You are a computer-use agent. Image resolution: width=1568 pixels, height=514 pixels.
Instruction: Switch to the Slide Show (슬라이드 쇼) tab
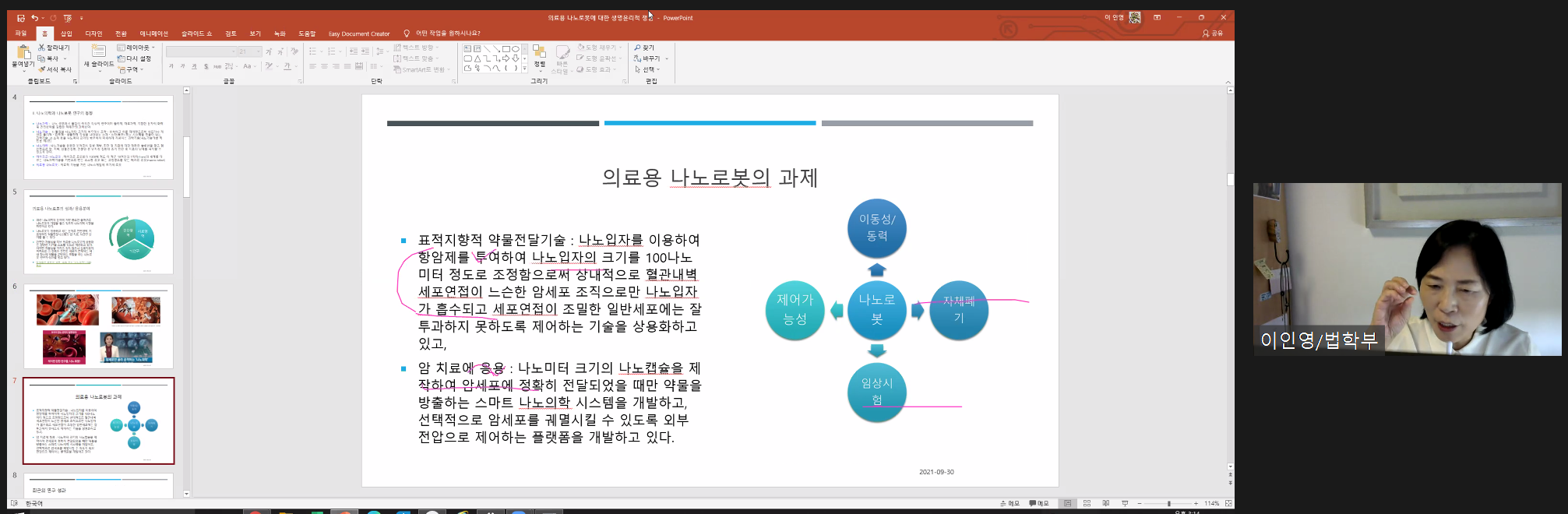196,33
